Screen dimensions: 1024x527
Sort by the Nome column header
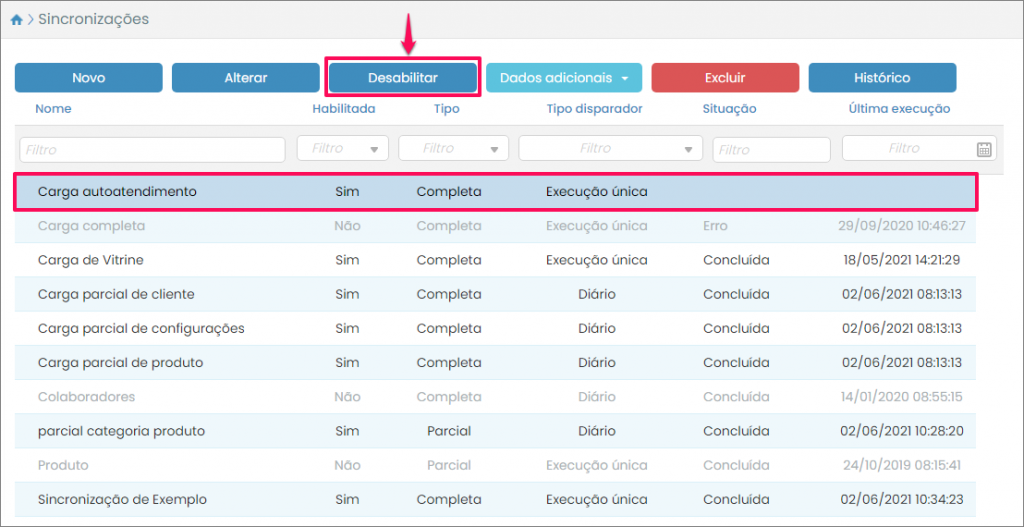(53, 109)
